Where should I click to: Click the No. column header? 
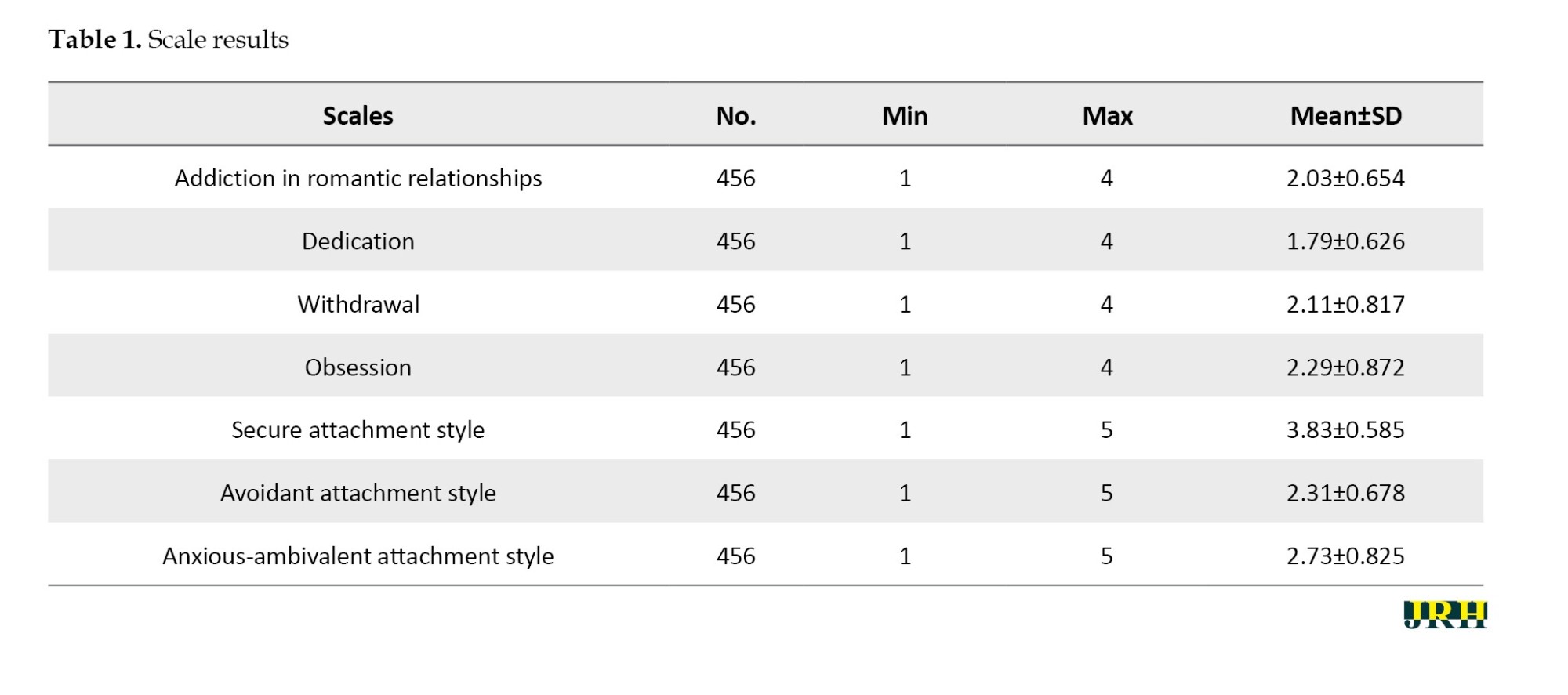coord(736,116)
